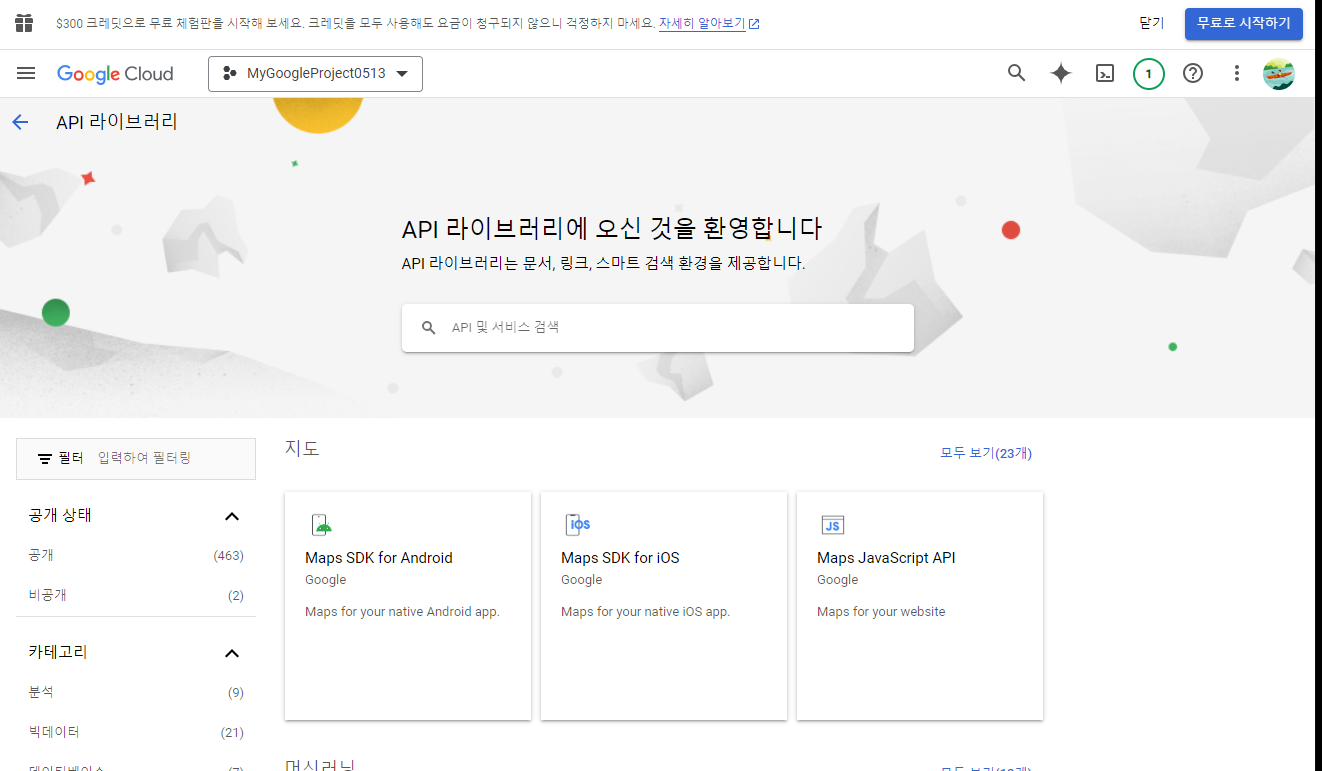Image resolution: width=1322 pixels, height=771 pixels.
Task: Click external link icon after 자세히 알아보기
Action: click(x=754, y=24)
